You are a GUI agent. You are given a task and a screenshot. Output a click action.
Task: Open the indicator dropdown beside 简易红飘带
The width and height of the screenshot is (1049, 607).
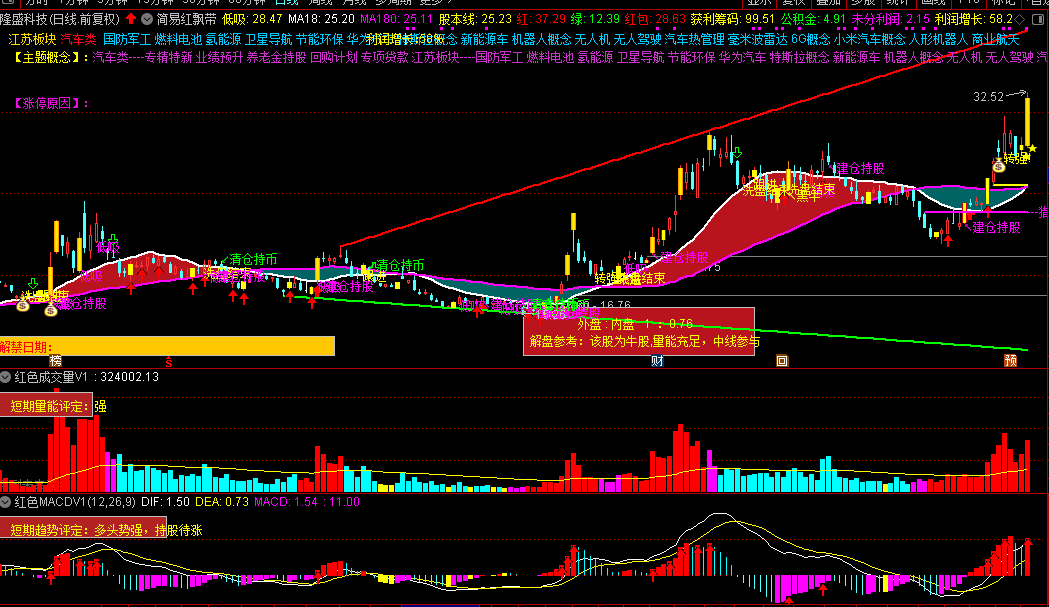[147, 19]
